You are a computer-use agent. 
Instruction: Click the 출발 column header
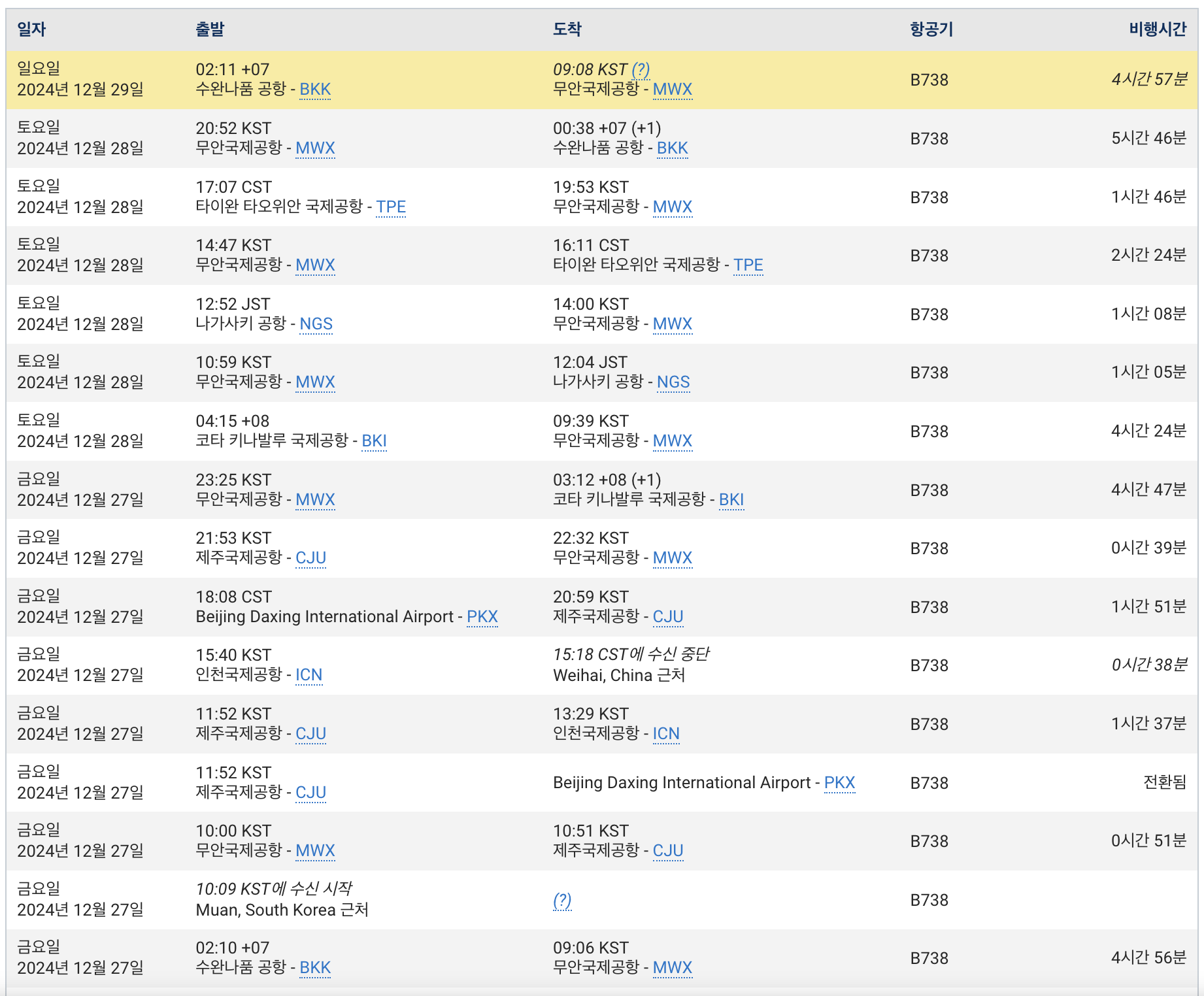click(210, 29)
